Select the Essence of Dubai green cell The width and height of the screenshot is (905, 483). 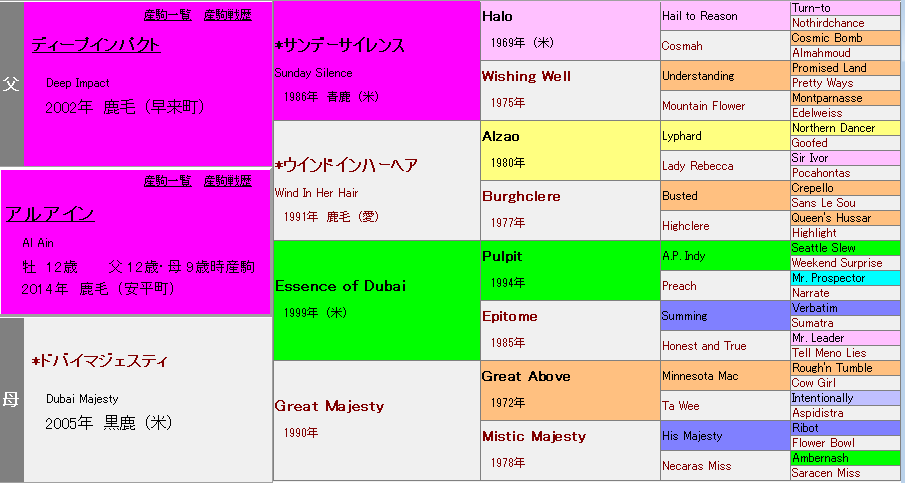point(341,286)
